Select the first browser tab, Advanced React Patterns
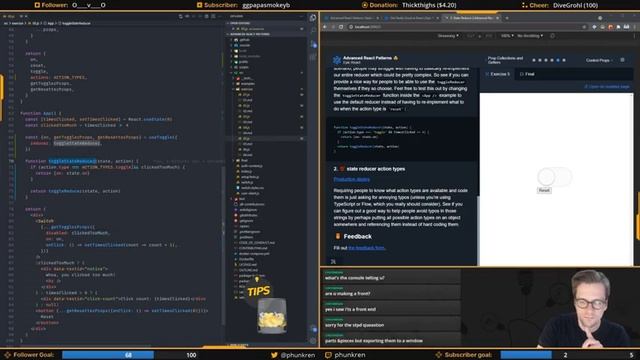Image resolution: width=640 pixels, height=360 pixels. [351, 18]
